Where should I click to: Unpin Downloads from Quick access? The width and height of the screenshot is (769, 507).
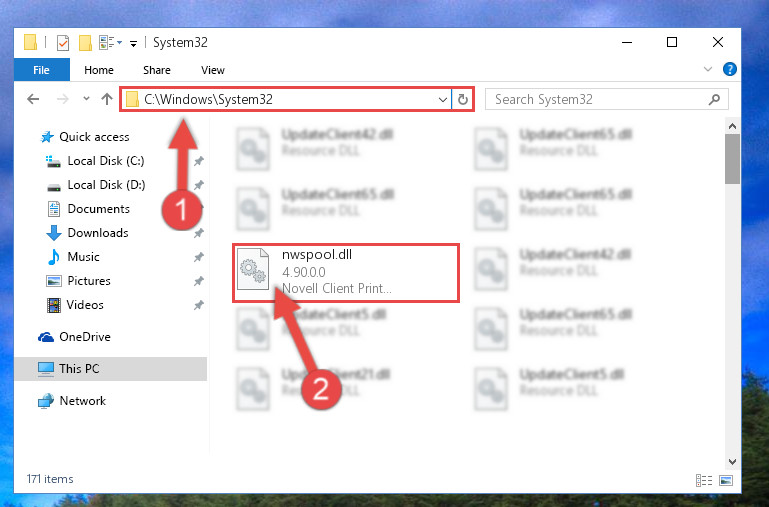click(x=198, y=233)
